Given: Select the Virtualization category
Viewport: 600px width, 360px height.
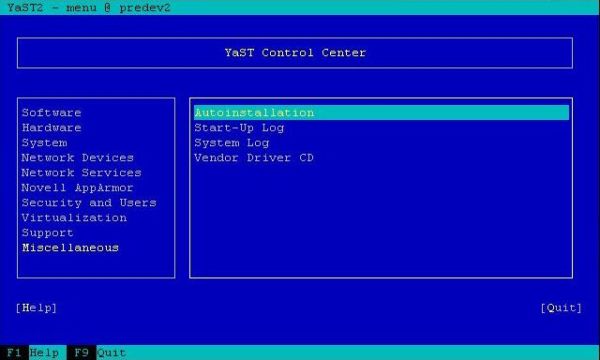Looking at the screenshot, I should click(74, 218).
